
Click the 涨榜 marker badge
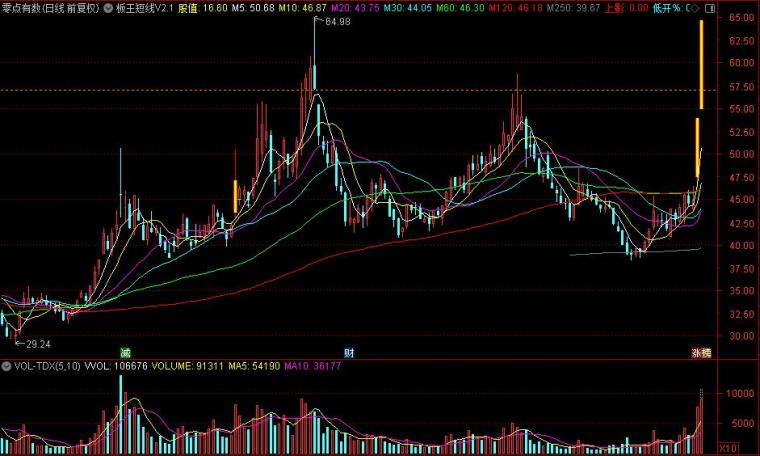click(x=701, y=353)
